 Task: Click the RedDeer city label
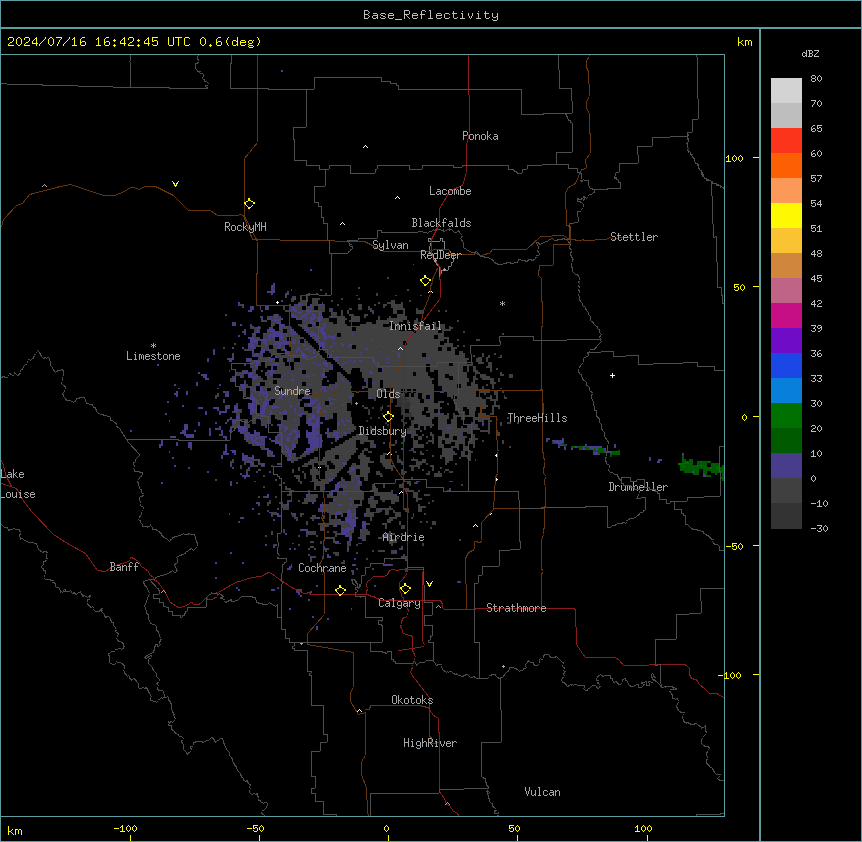tap(440, 255)
